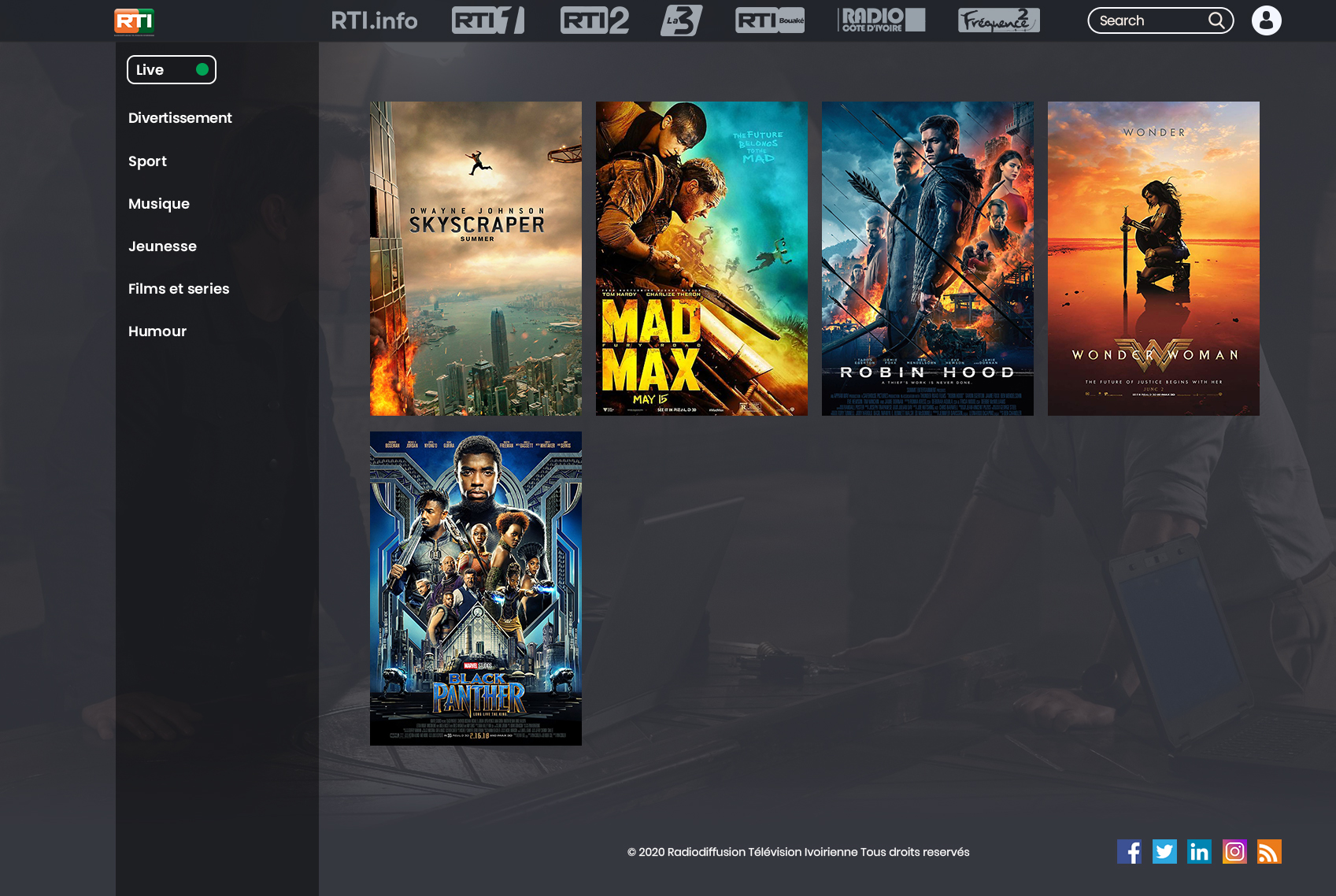Open the RSS feed icon
Screen dimensions: 1336x896
(1269, 852)
